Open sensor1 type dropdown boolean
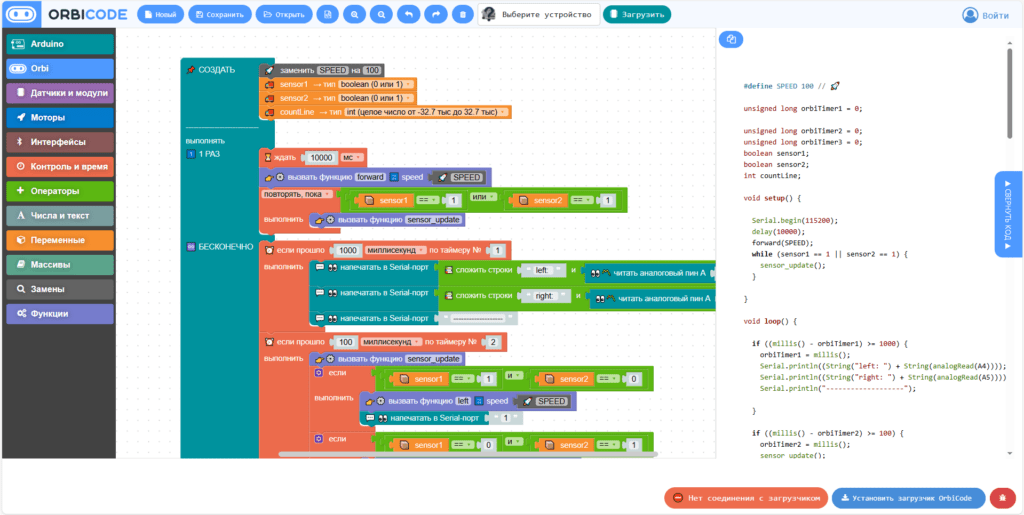The width and height of the screenshot is (1024, 515). coord(377,84)
